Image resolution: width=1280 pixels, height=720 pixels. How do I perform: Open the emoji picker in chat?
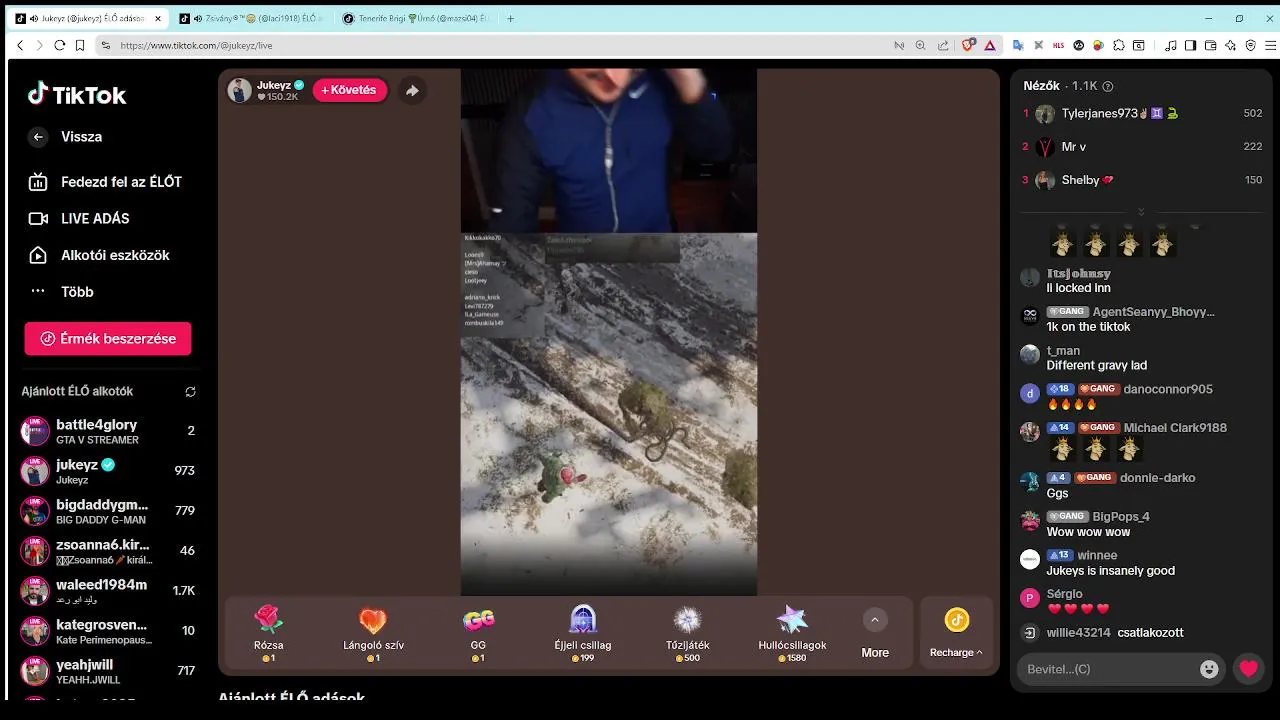tap(1209, 669)
